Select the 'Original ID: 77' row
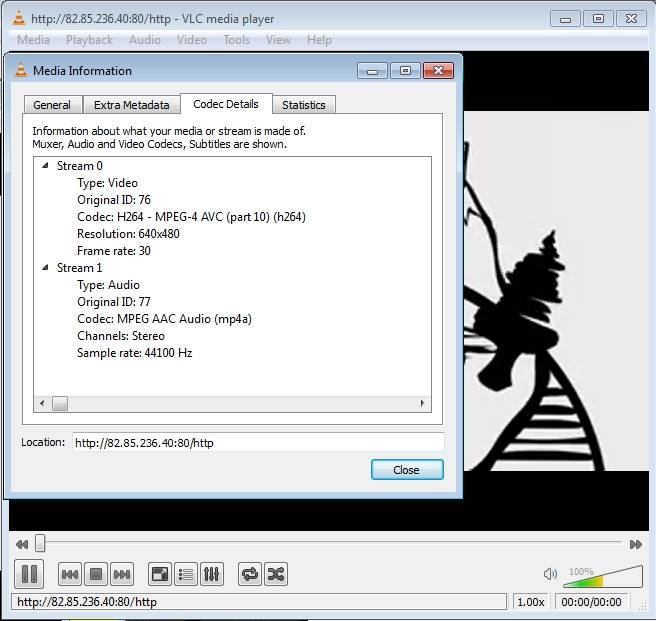Image resolution: width=656 pixels, height=621 pixels. pyautogui.click(x=114, y=302)
